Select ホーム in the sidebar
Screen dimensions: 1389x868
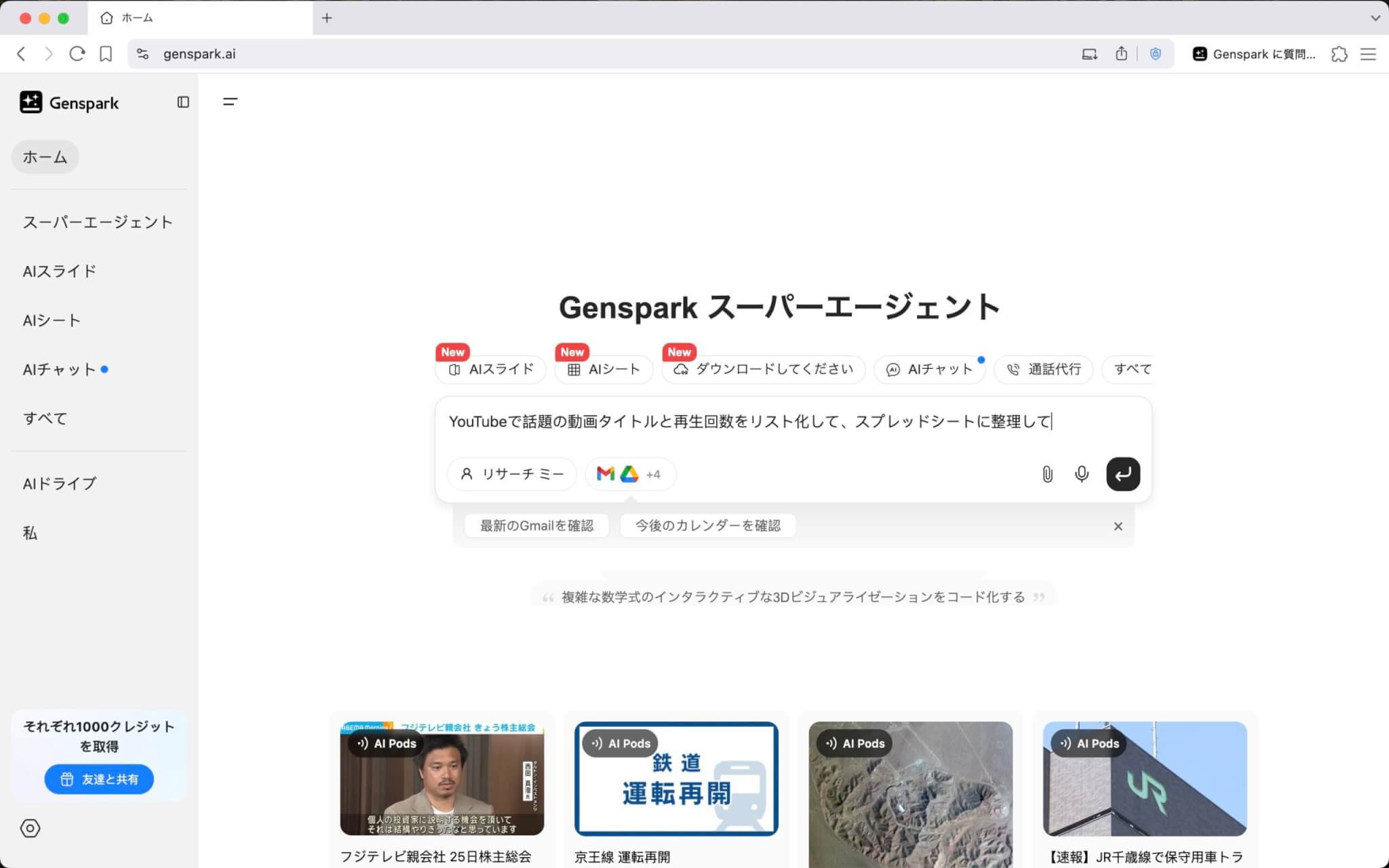pos(45,157)
